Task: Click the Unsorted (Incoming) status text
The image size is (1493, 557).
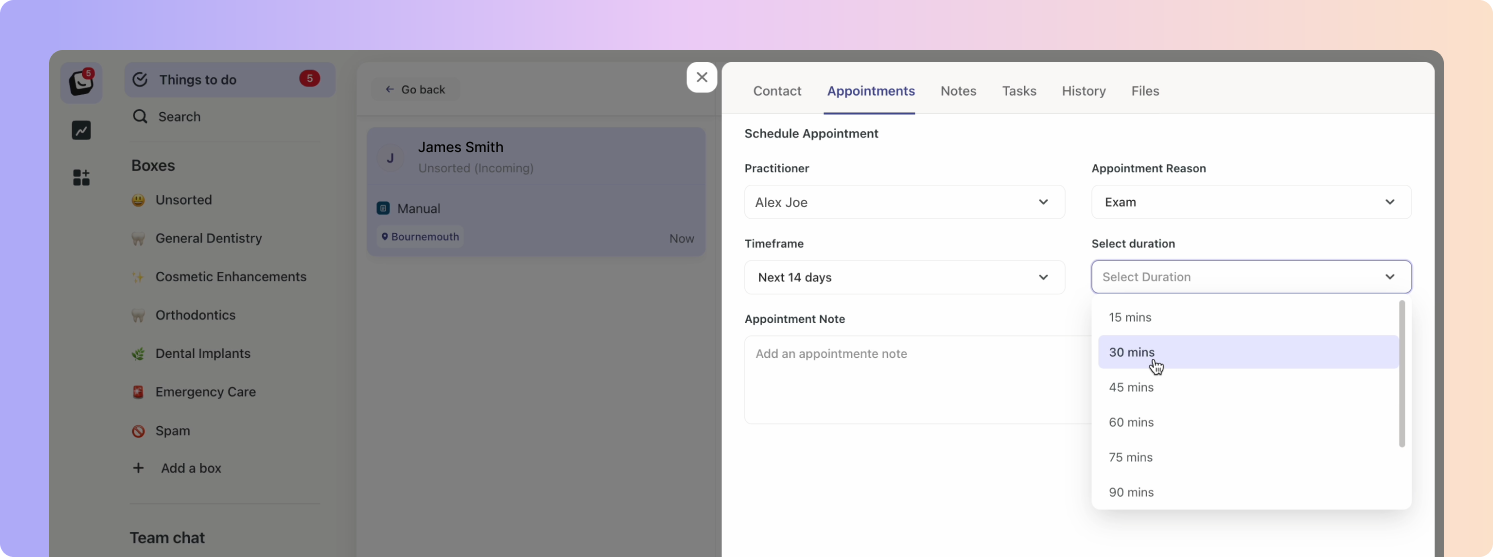Action: [476, 168]
